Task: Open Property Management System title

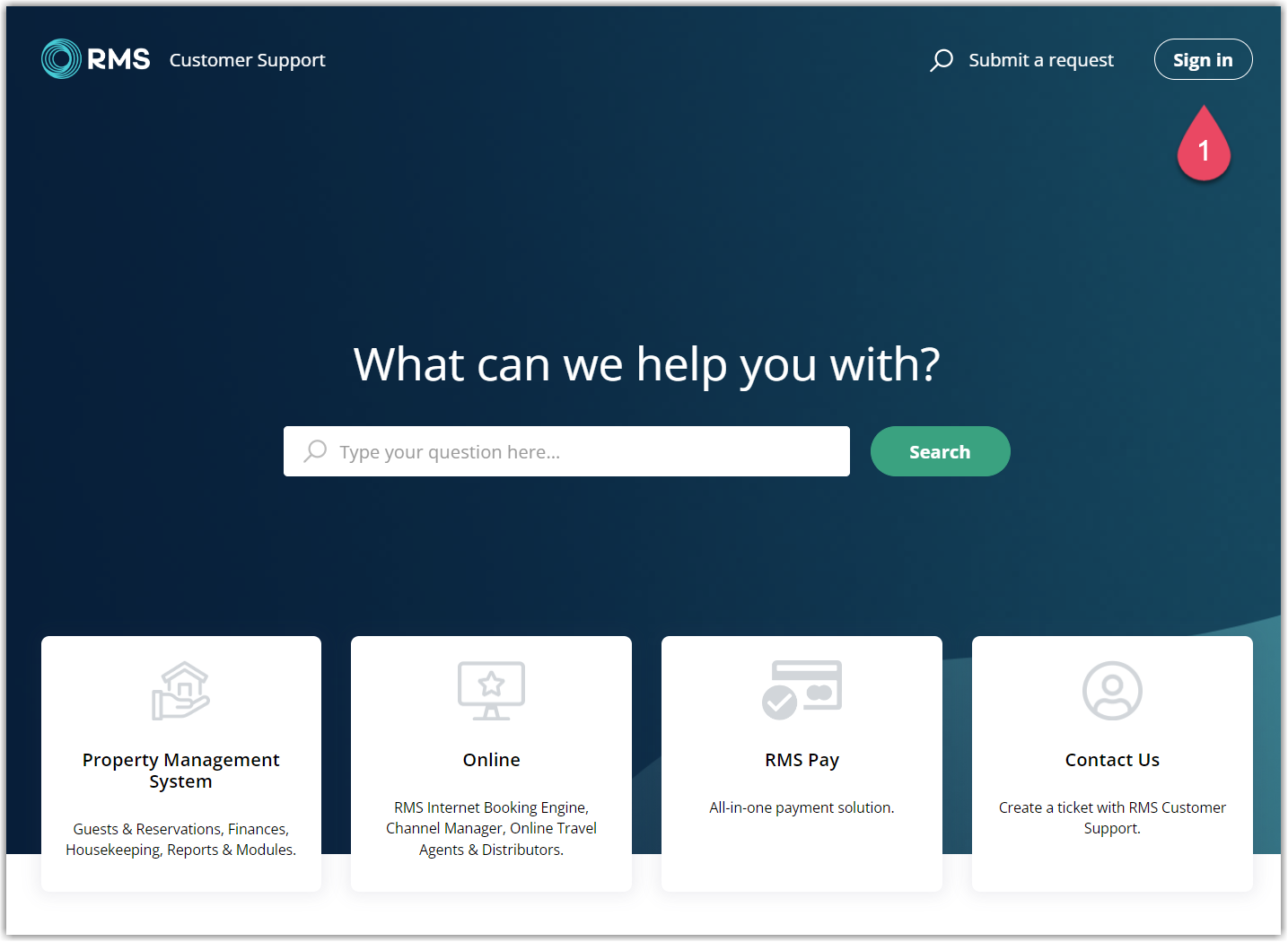Action: coord(180,771)
